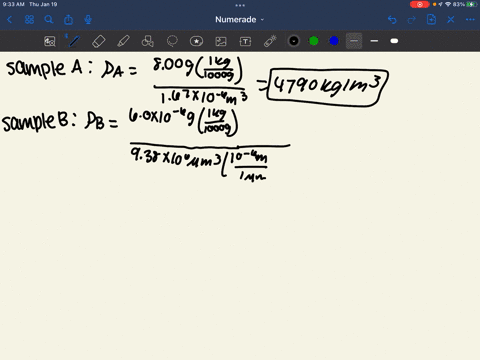Choose the green pen color
480x360 pixels.
click(314, 41)
